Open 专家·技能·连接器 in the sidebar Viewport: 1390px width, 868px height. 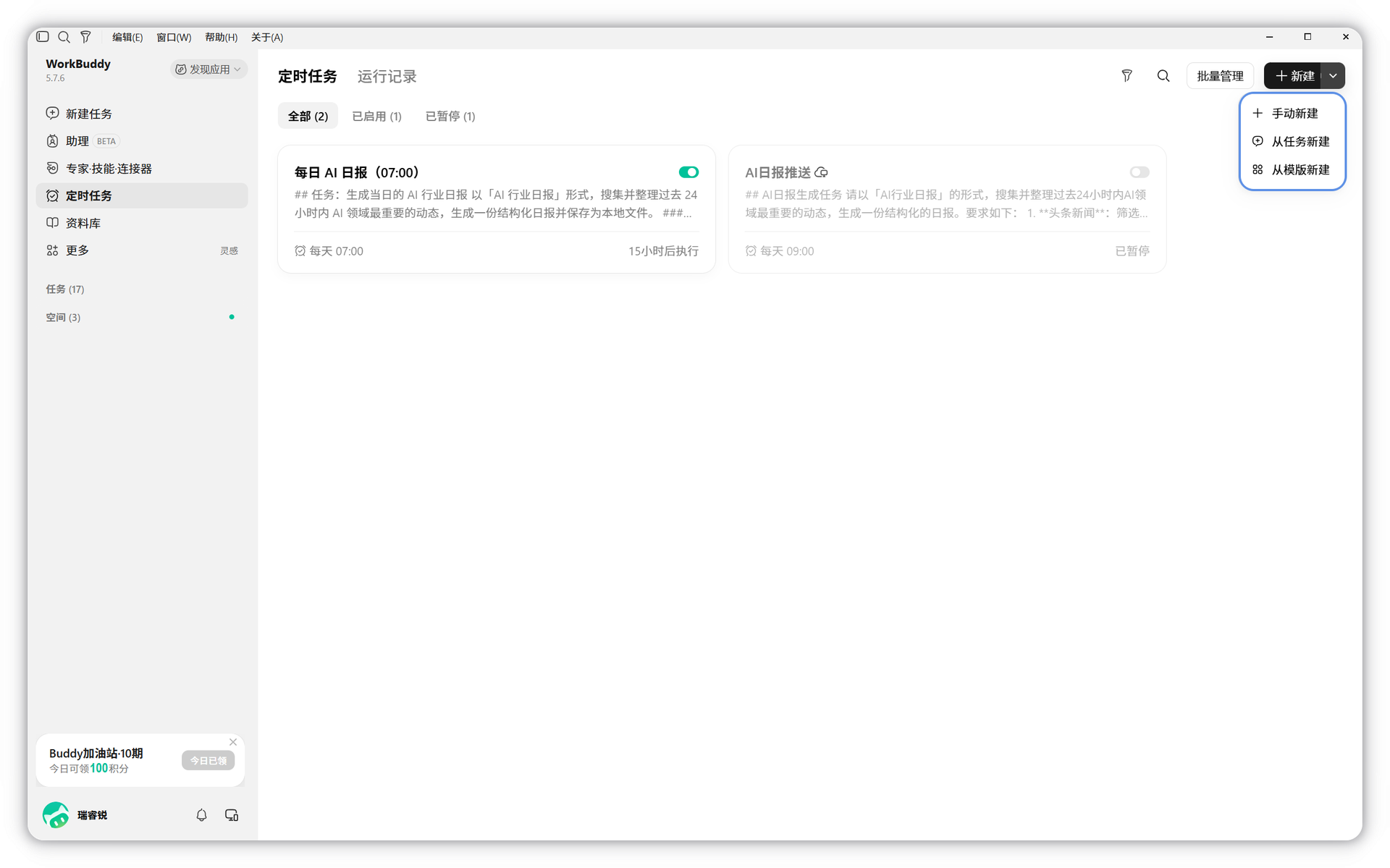(142, 169)
